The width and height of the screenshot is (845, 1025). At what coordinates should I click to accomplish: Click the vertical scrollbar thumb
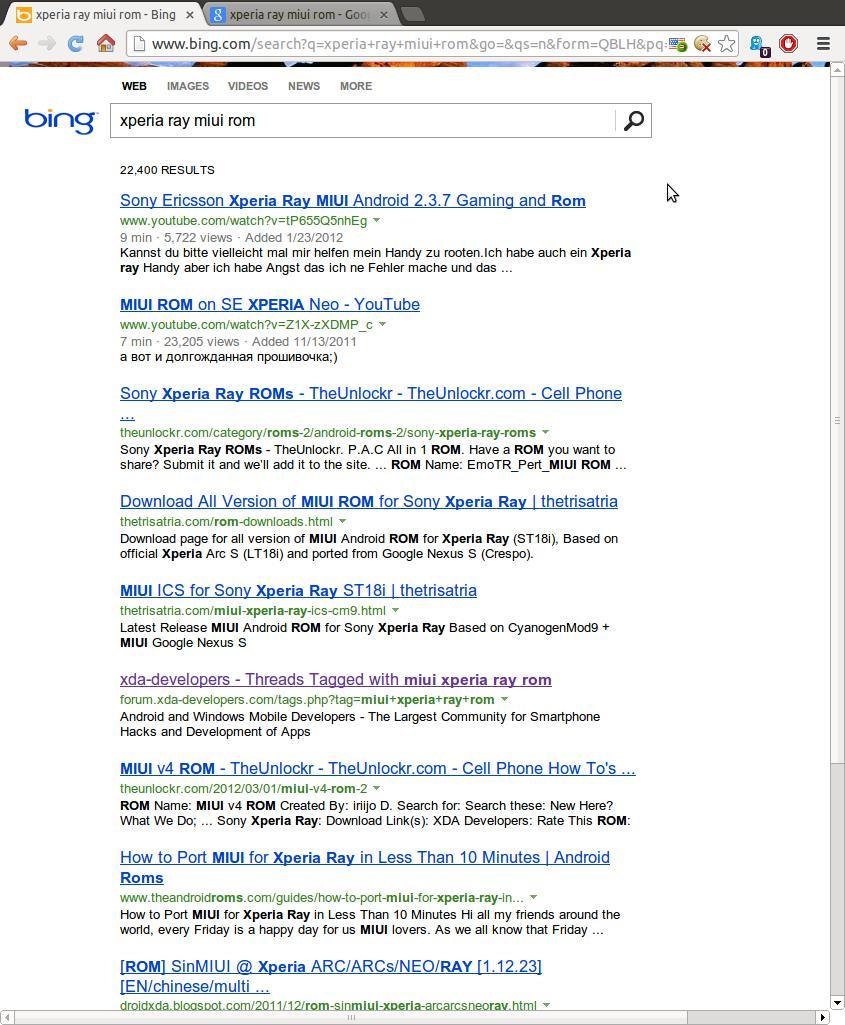[x=837, y=420]
